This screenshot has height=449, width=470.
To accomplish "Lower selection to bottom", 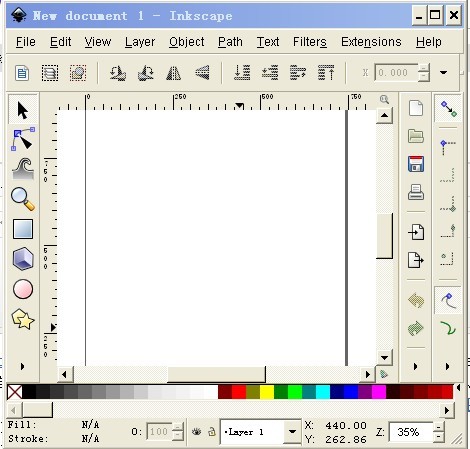I will tap(242, 73).
